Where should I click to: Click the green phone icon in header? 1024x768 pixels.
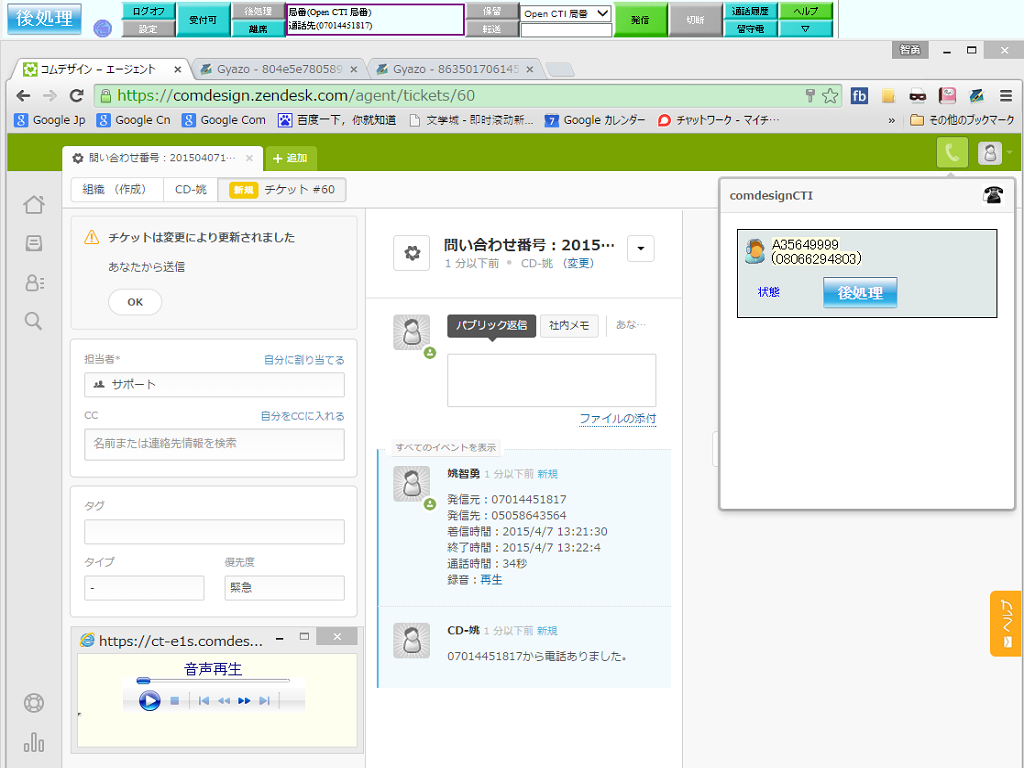pos(952,153)
